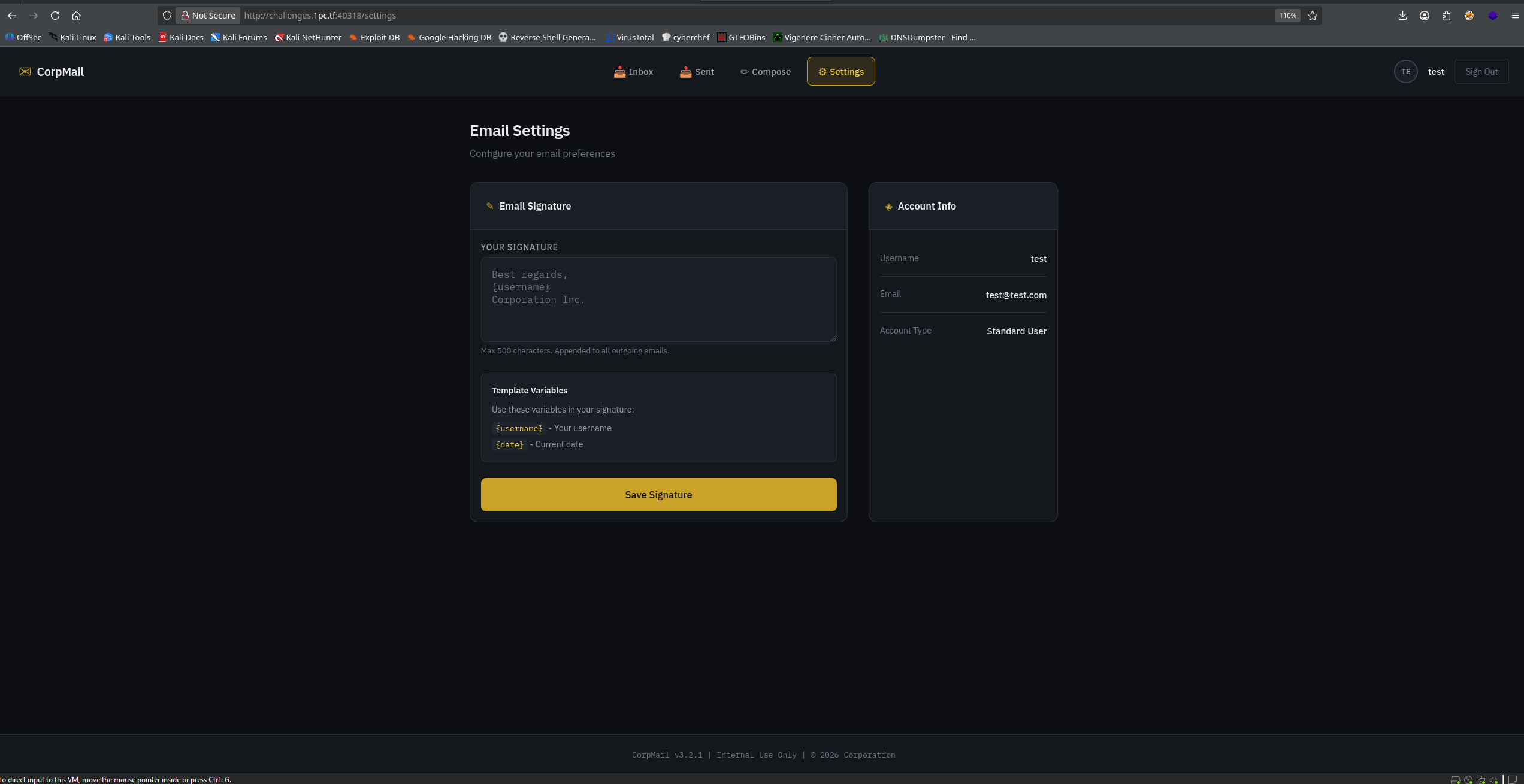Click the 110% zoom level indicator
This screenshot has height=784, width=1524.
pyautogui.click(x=1287, y=16)
